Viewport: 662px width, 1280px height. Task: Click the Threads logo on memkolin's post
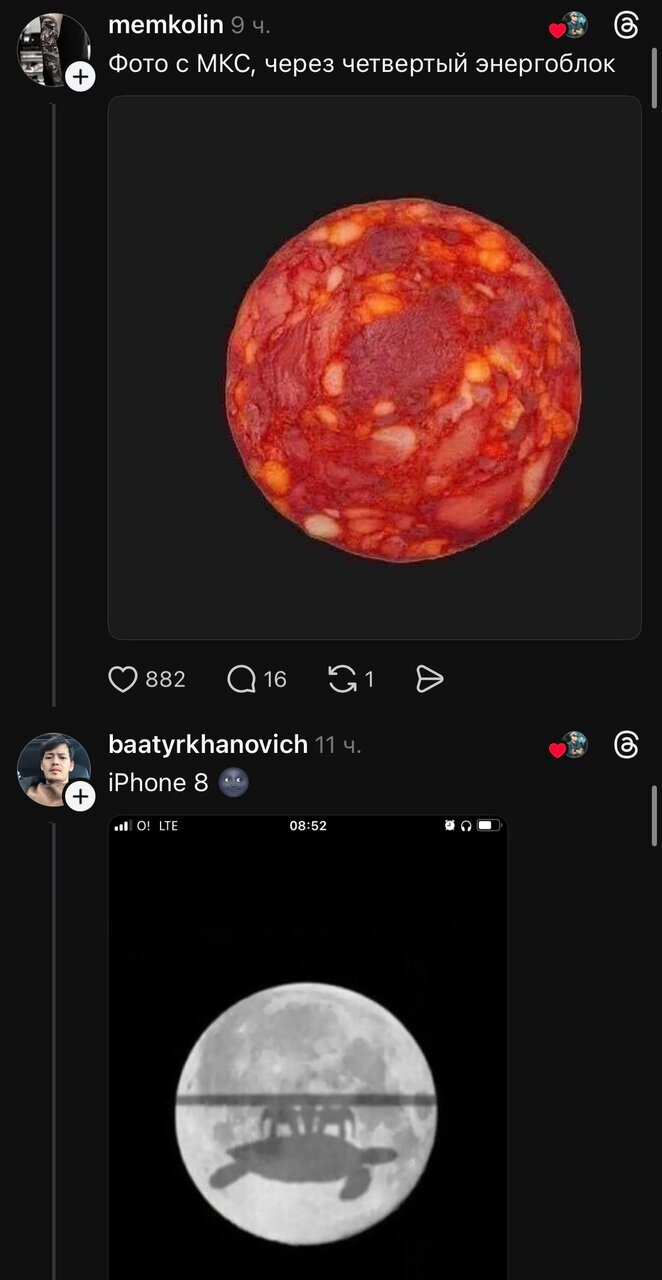627,26
